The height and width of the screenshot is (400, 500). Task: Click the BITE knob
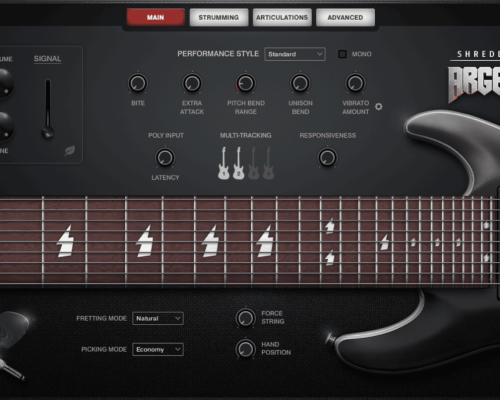138,83
